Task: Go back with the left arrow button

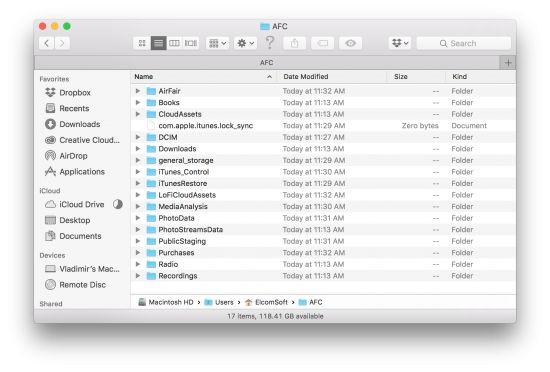Action: click(47, 43)
